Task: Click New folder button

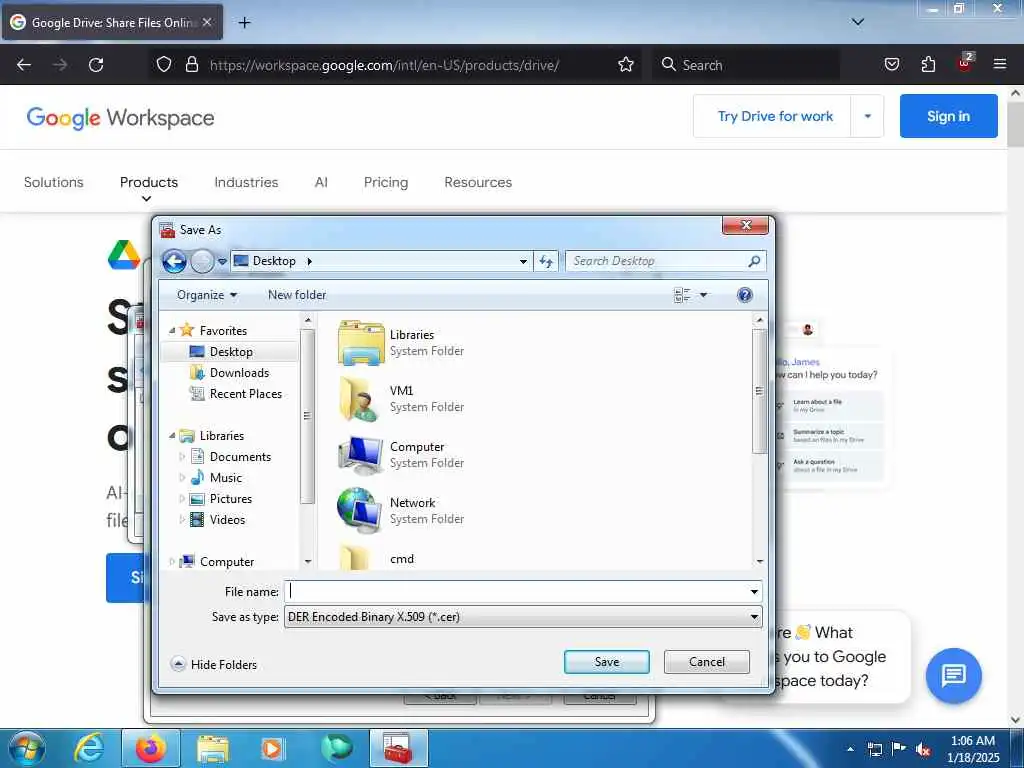Action: click(x=296, y=295)
